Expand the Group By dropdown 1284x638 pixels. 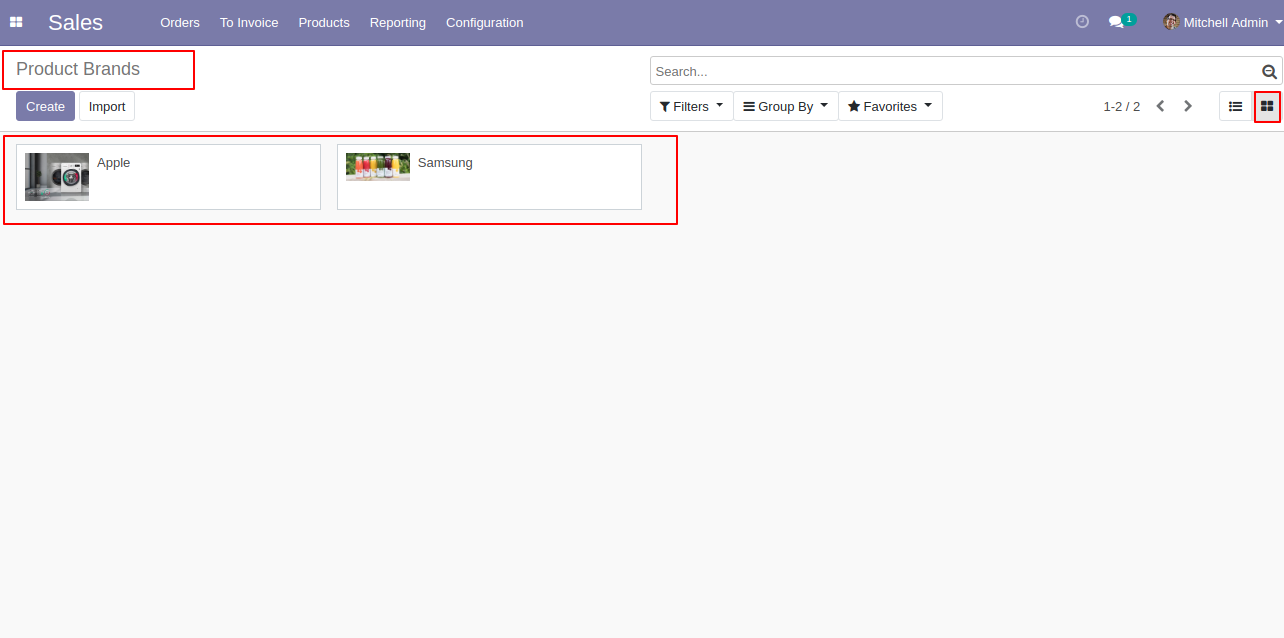pyautogui.click(x=785, y=106)
